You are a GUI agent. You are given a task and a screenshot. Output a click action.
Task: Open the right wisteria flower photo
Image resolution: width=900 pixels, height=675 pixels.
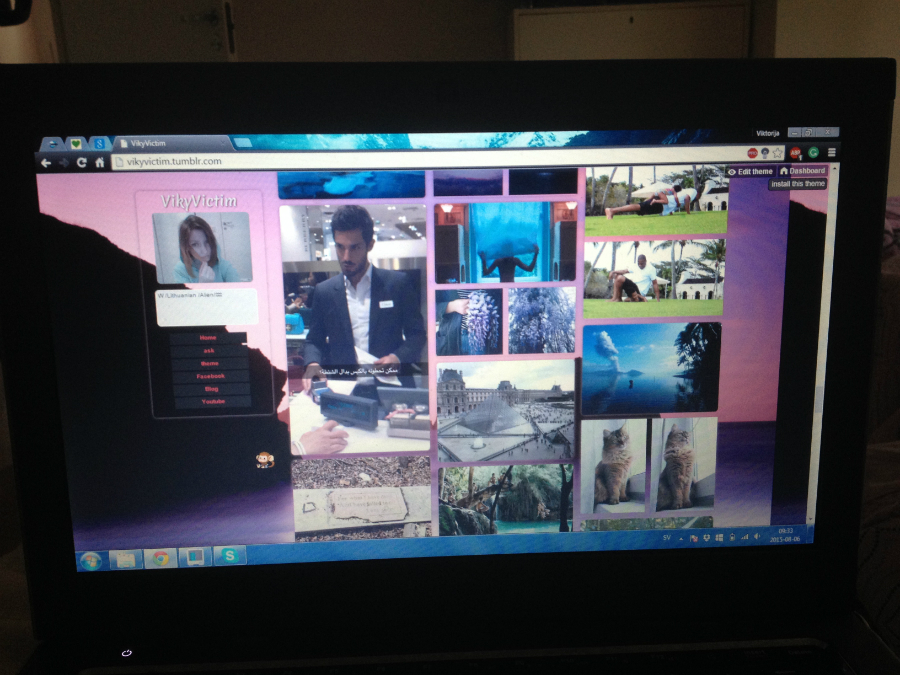541,320
